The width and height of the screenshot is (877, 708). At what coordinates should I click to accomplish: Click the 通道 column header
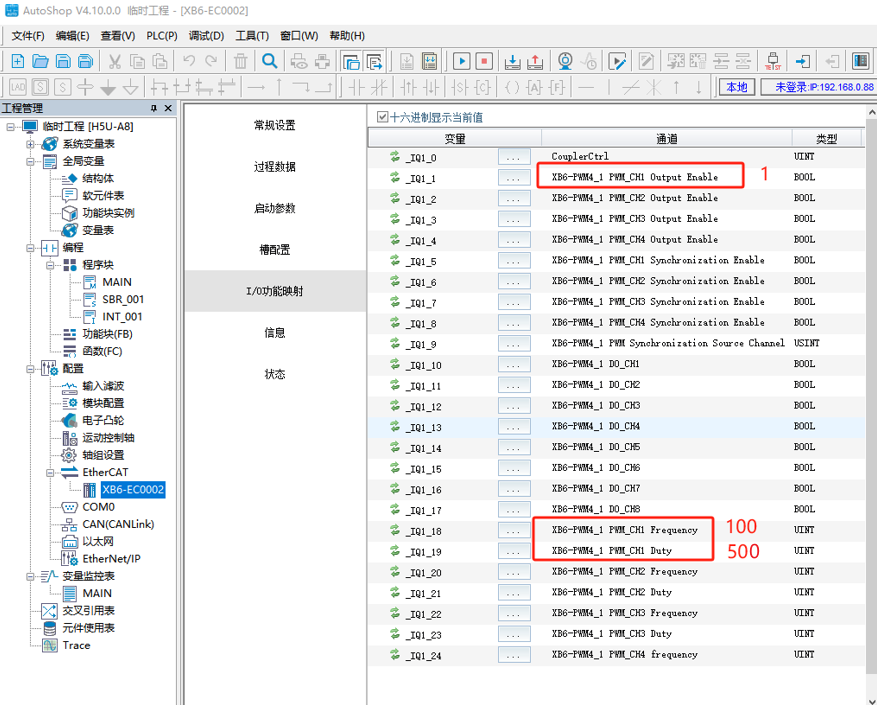[667, 138]
